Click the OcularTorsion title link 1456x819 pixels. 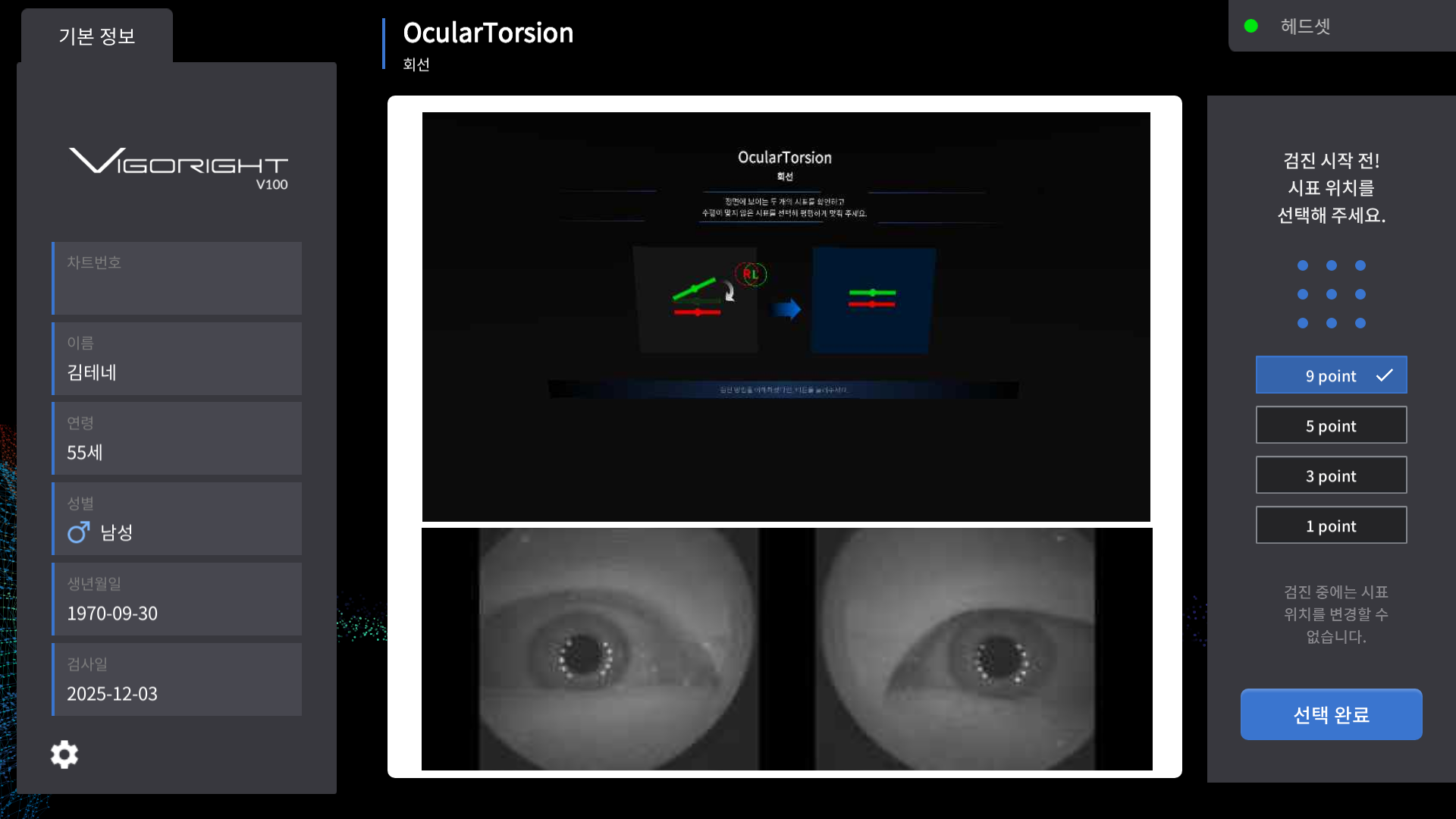click(489, 33)
